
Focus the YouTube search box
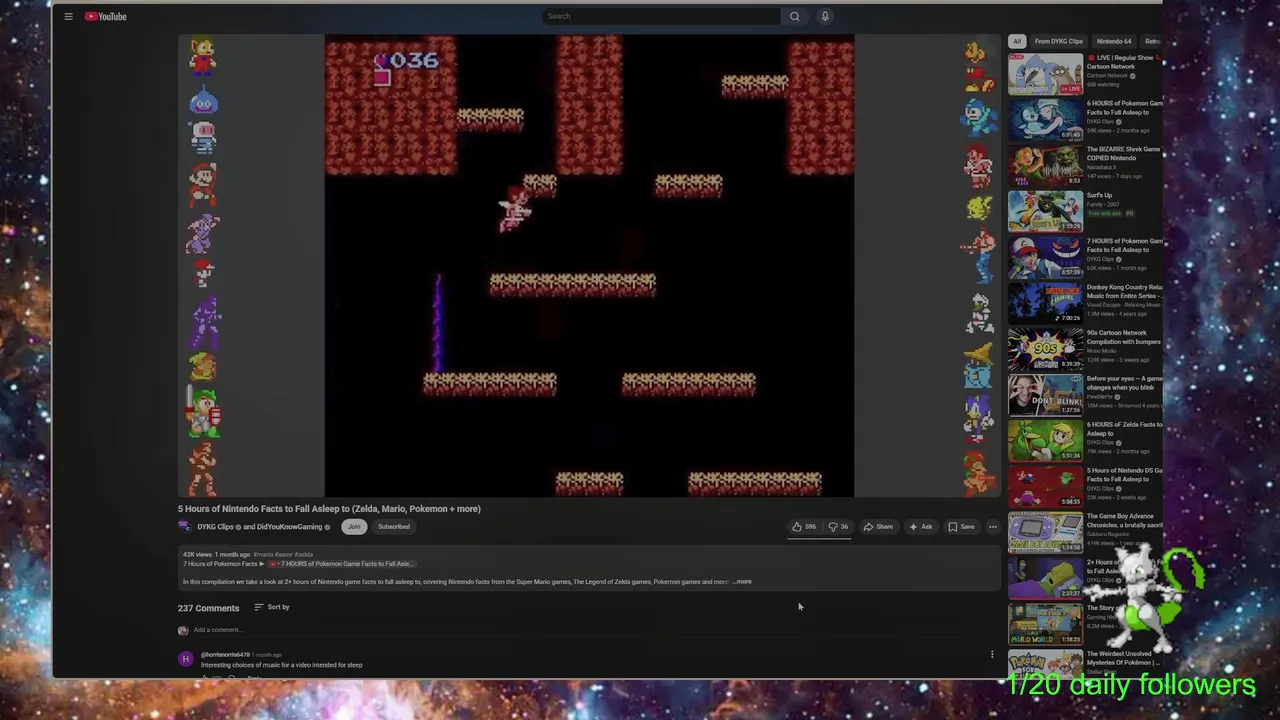pos(661,16)
